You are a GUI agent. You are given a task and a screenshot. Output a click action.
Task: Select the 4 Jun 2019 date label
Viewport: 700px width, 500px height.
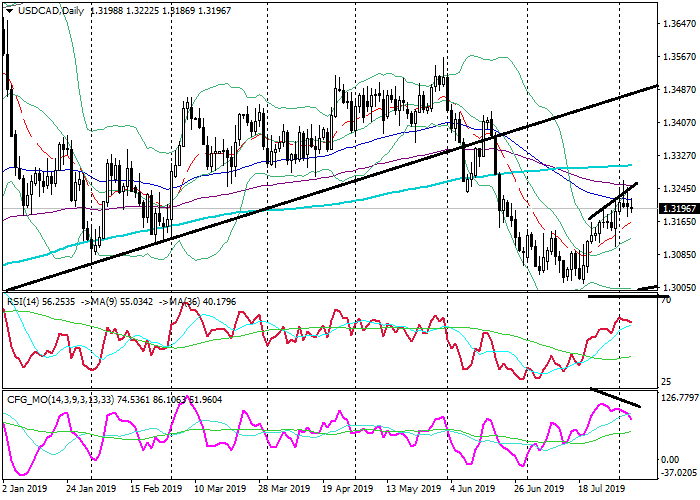pos(472,491)
